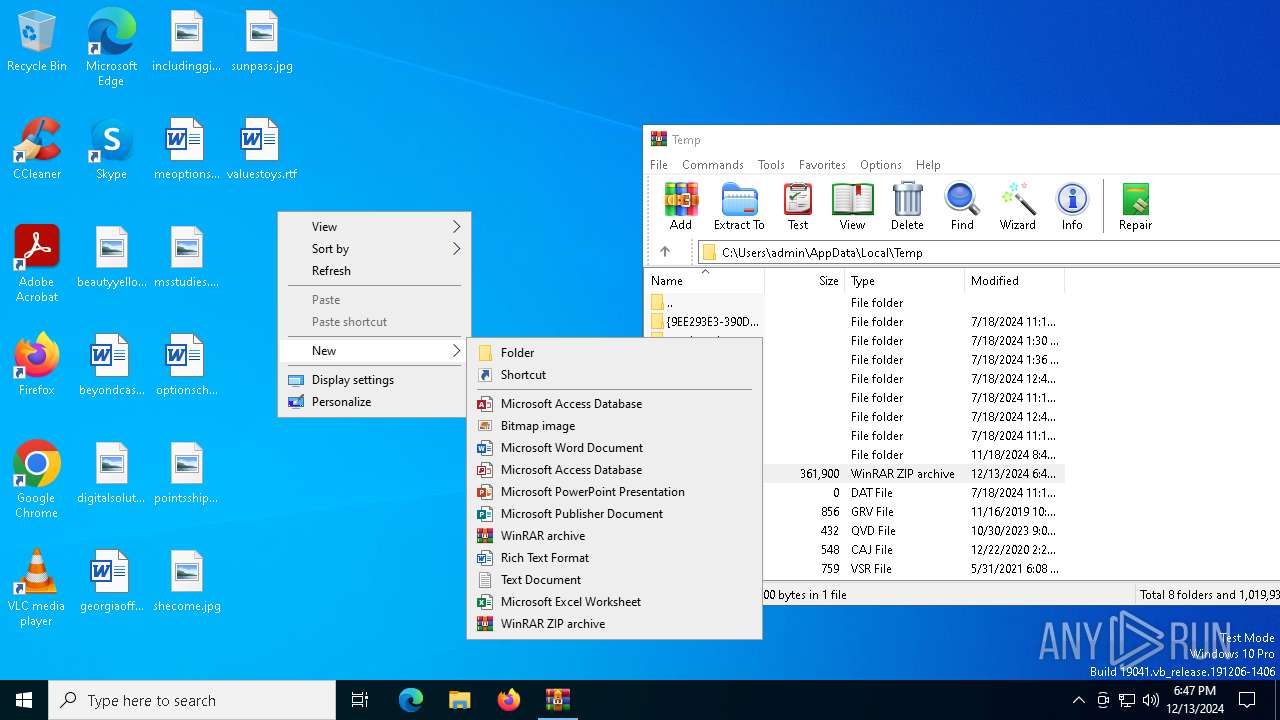Open the Help menu in WinRAR
Viewport: 1280px width, 720px height.
[928, 165]
